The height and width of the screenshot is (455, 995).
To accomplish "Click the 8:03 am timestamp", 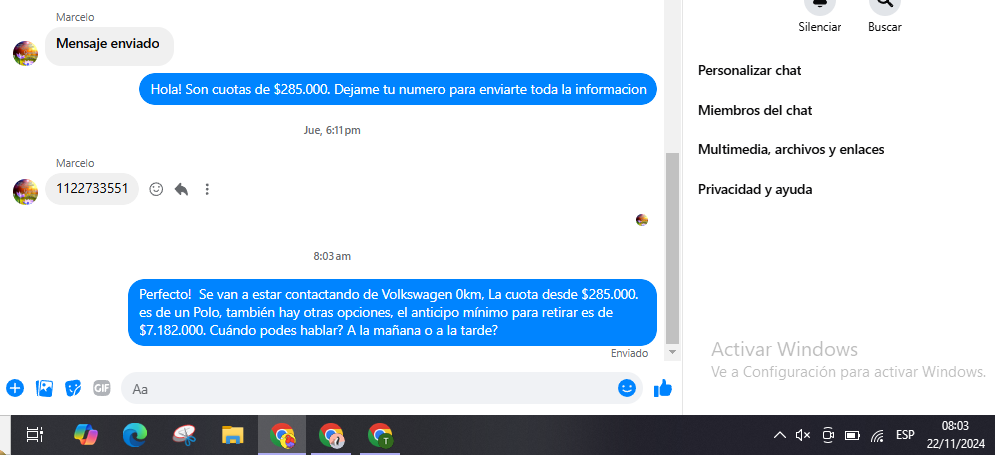I will 332,256.
